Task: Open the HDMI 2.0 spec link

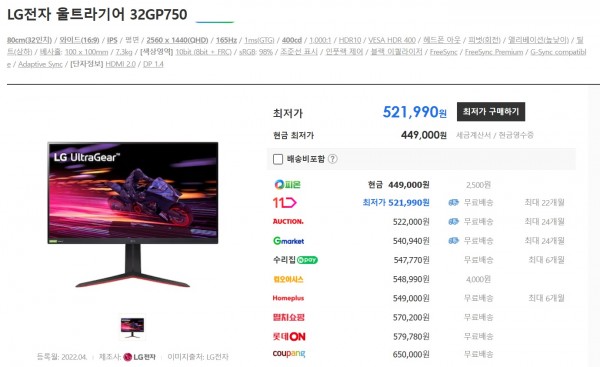Action: pyautogui.click(x=121, y=64)
